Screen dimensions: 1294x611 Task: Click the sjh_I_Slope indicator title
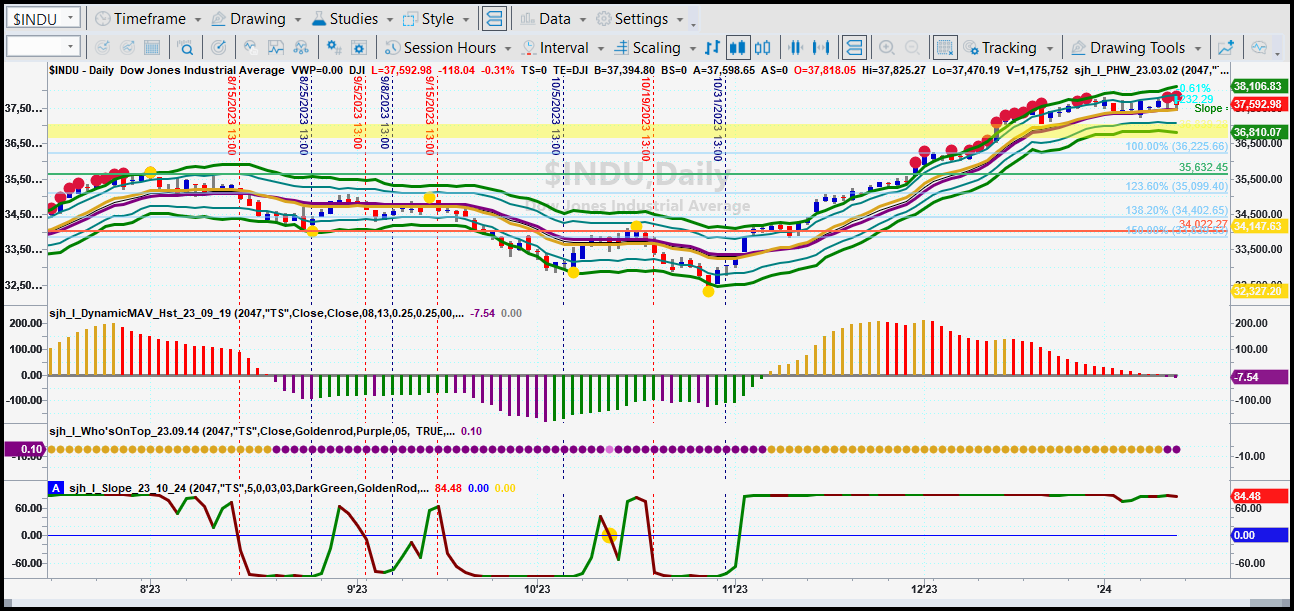pyautogui.click(x=250, y=488)
